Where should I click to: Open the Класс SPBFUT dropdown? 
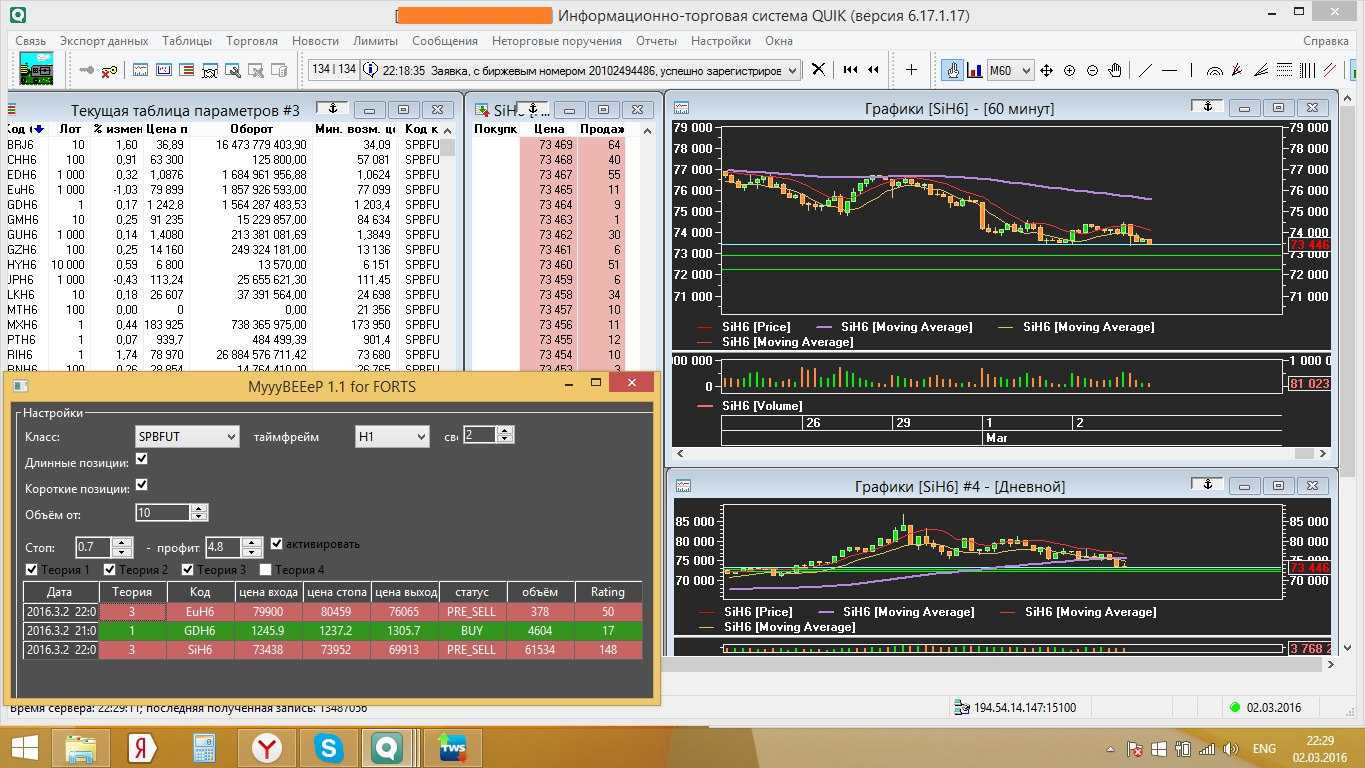pyautogui.click(x=187, y=437)
